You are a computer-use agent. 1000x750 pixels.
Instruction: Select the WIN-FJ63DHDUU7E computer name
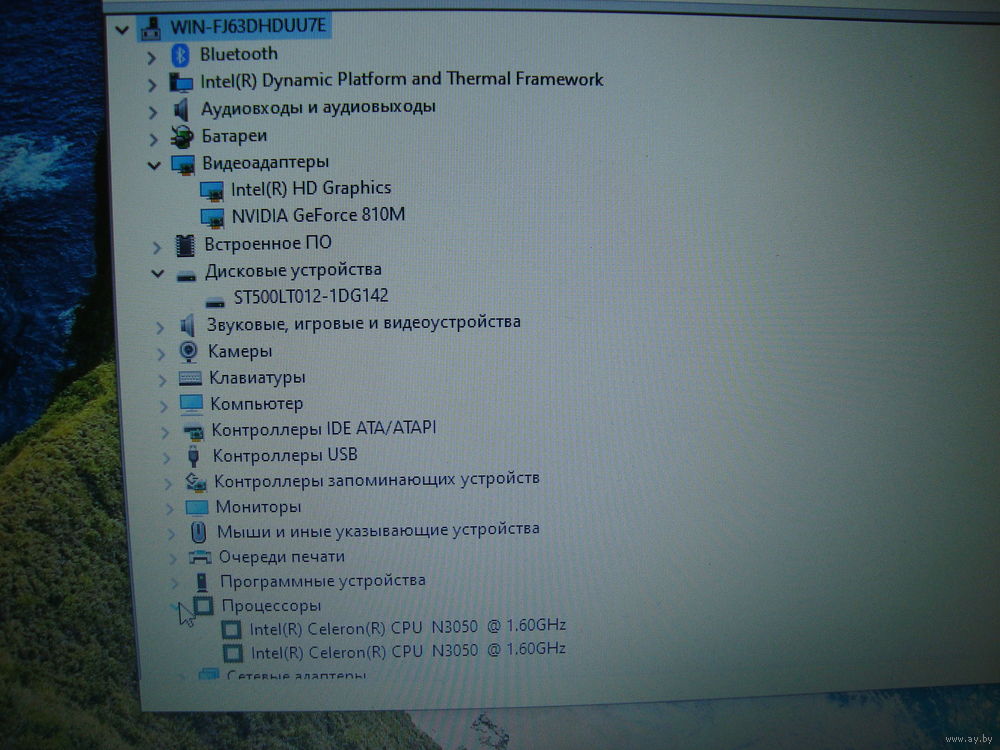(x=248, y=27)
